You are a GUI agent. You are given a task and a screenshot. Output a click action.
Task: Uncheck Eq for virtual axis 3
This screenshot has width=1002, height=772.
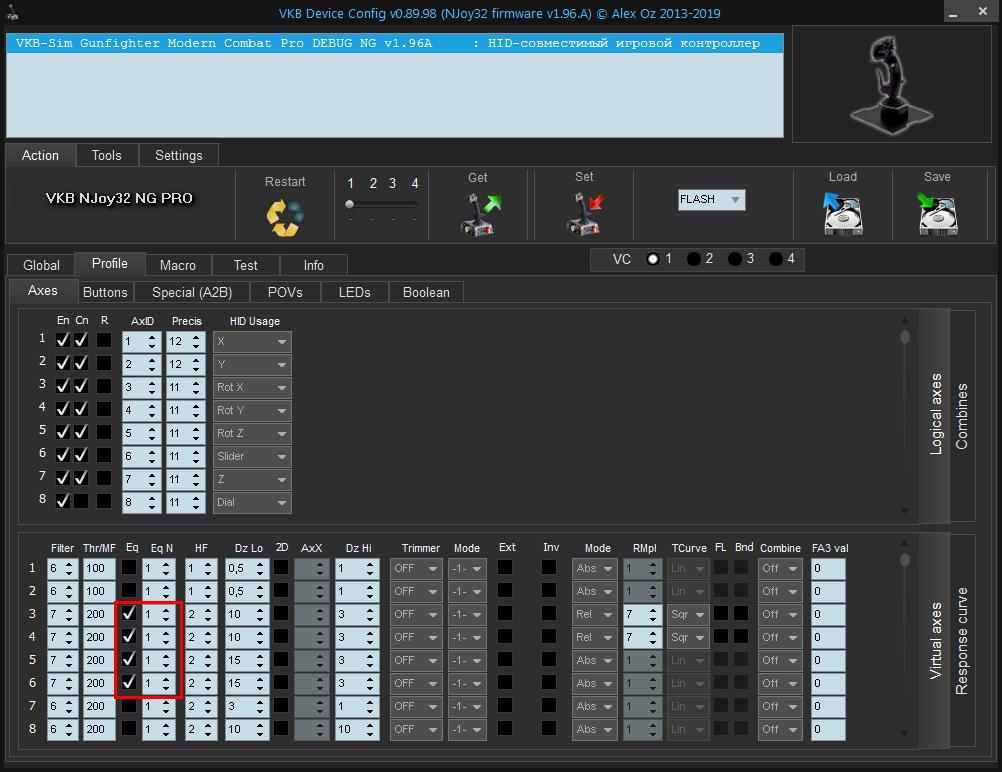129,614
